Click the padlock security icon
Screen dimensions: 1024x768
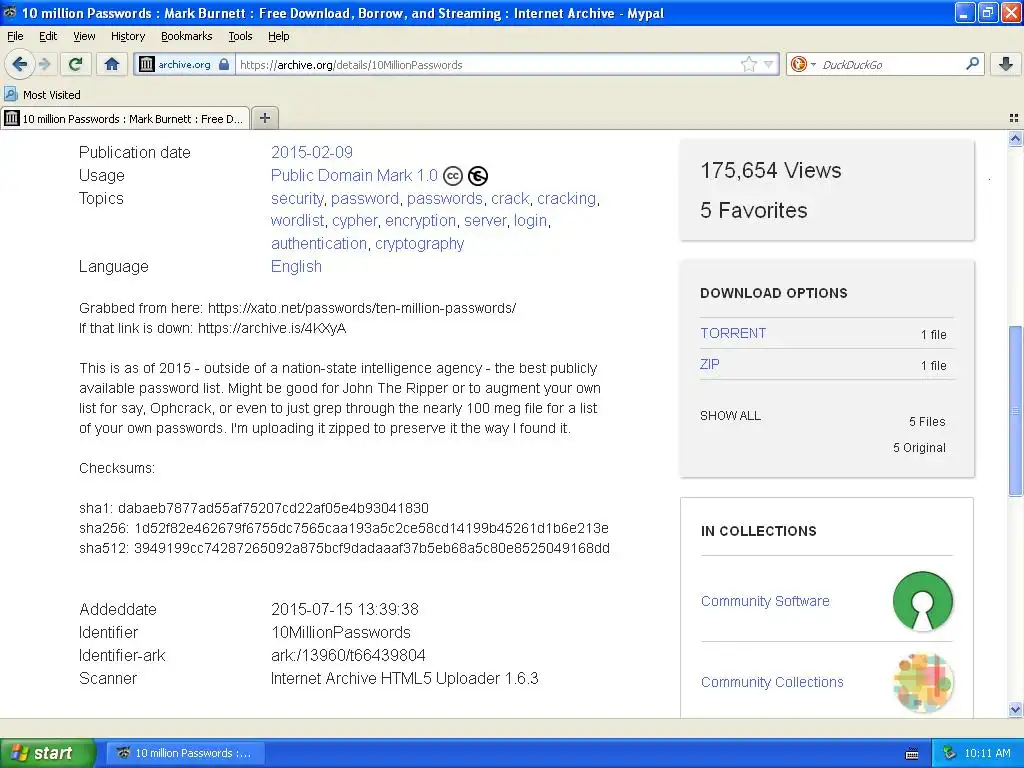[224, 64]
